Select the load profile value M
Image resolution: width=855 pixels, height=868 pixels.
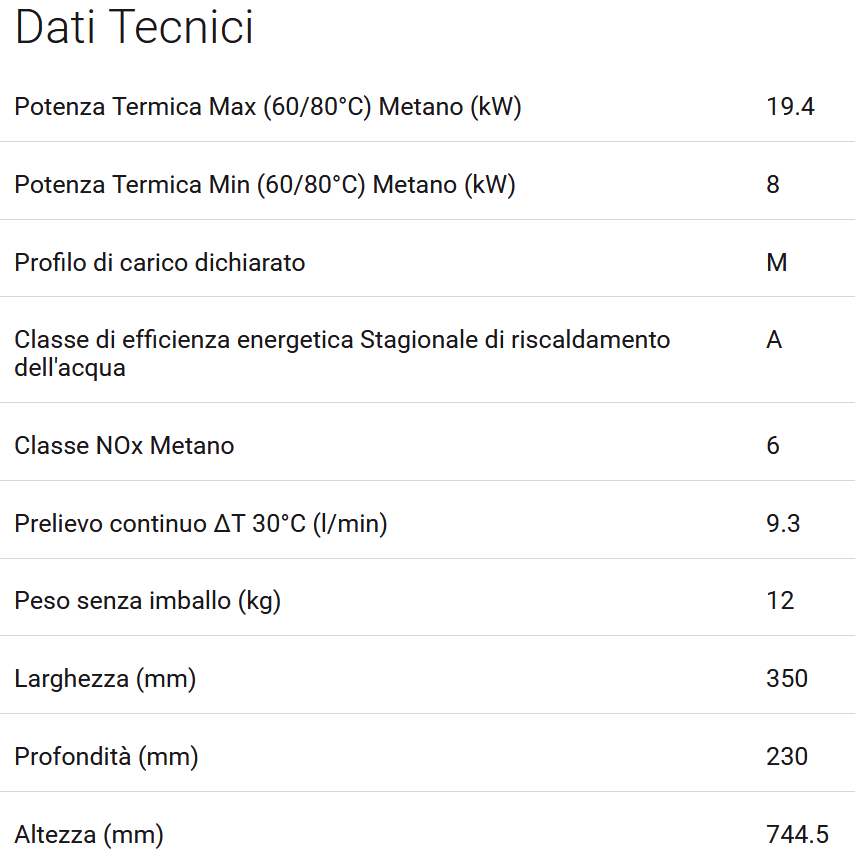tap(777, 262)
